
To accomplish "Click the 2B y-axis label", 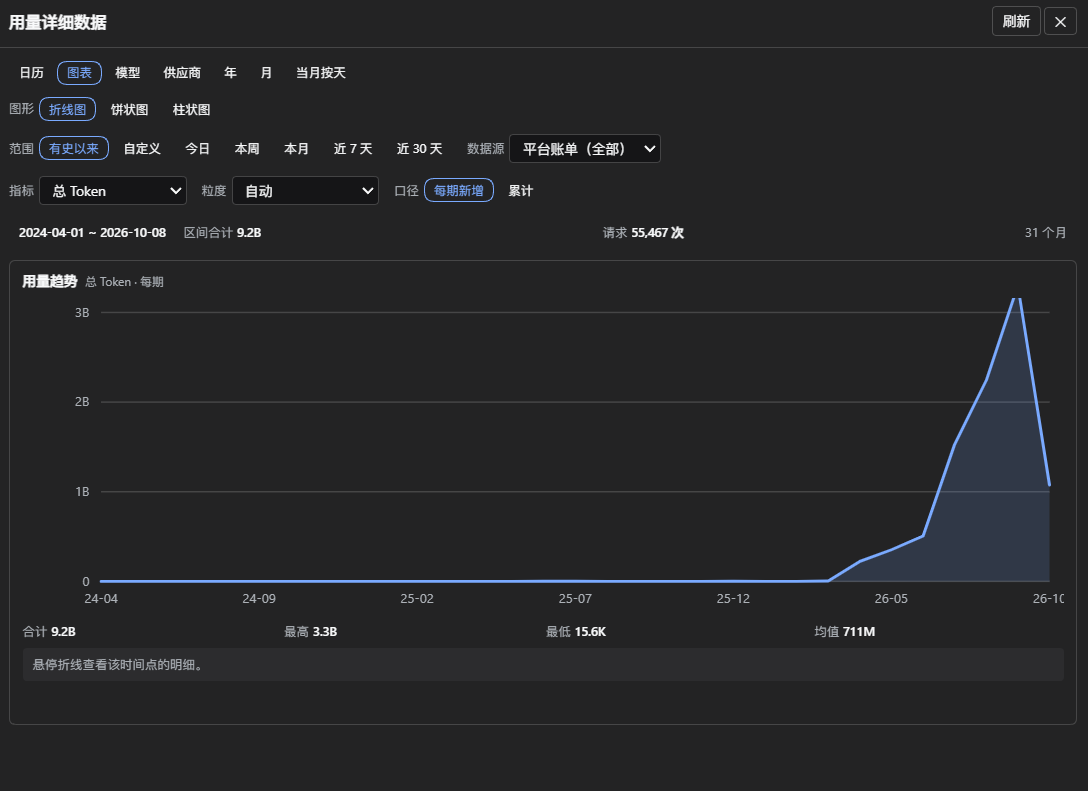I will tap(82, 402).
